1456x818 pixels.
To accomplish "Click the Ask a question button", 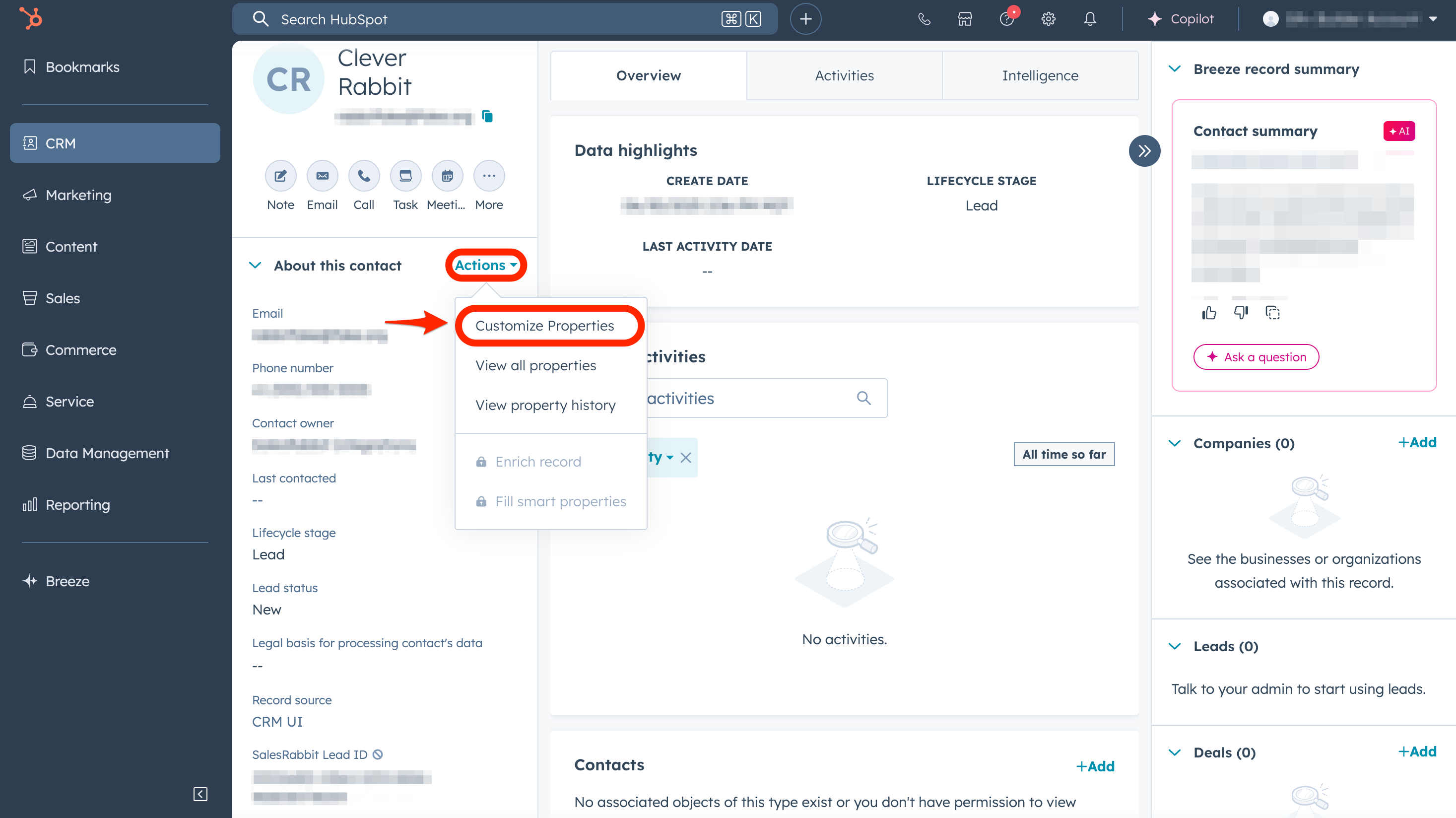I will click(1256, 357).
